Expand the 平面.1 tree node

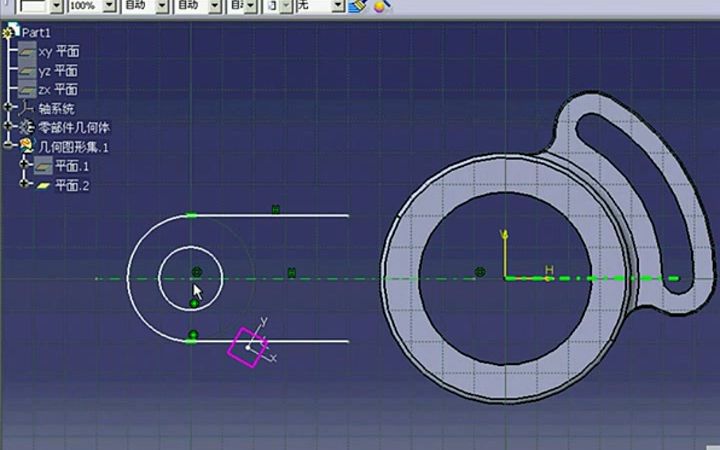pos(24,163)
